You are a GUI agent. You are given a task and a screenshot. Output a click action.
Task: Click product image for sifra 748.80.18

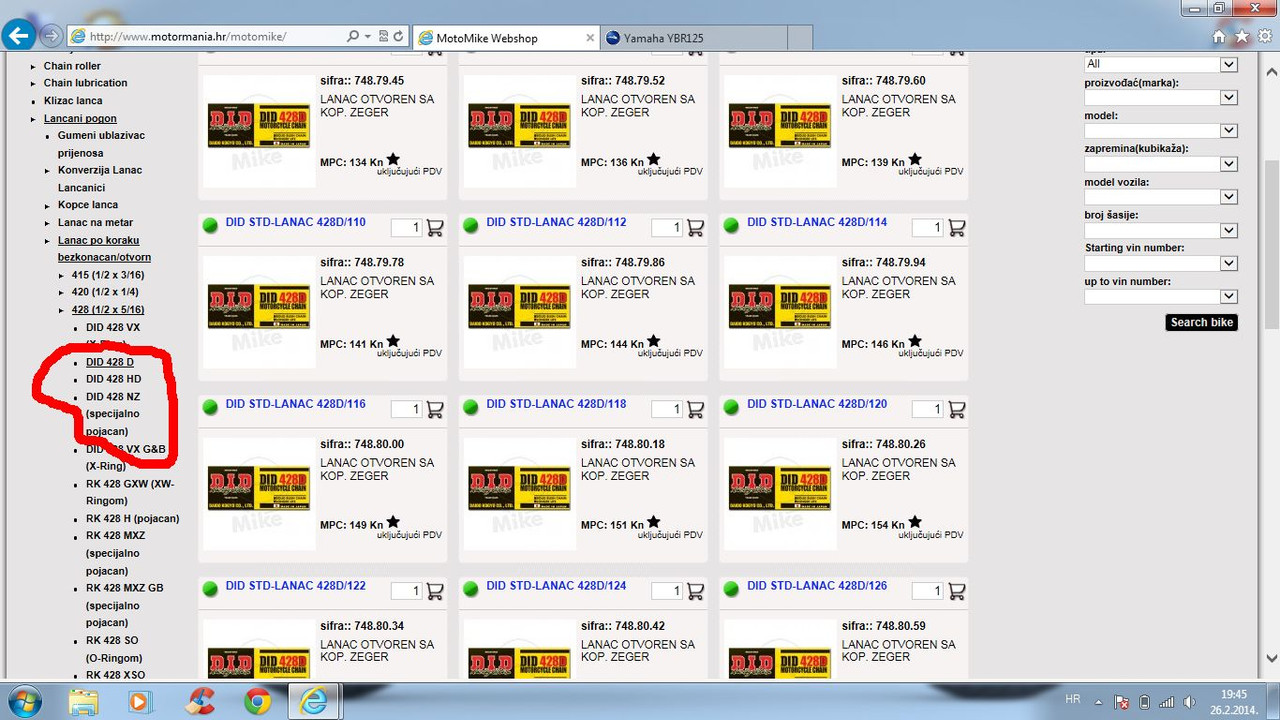[520, 495]
